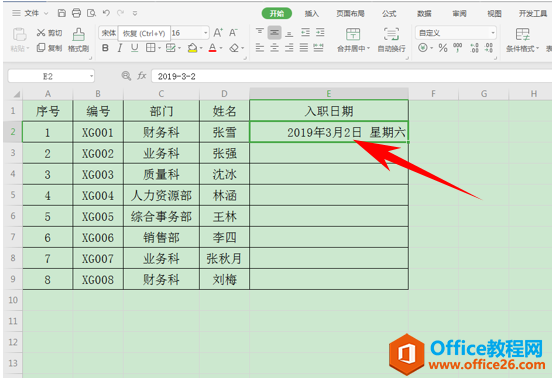Click Wrap Text (自动换行)
The image size is (552, 382).
point(391,40)
